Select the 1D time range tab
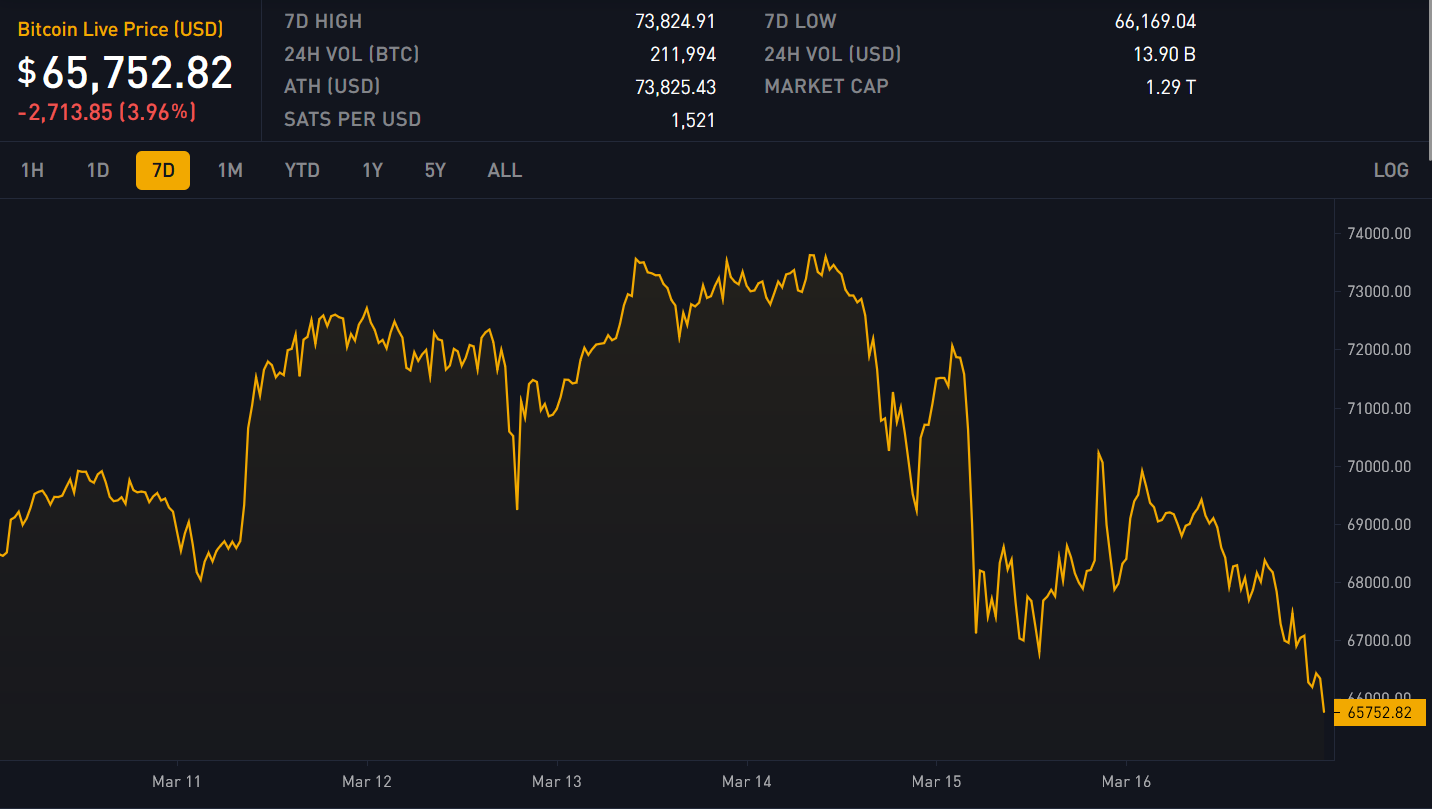Image resolution: width=1432 pixels, height=809 pixels. [x=98, y=170]
